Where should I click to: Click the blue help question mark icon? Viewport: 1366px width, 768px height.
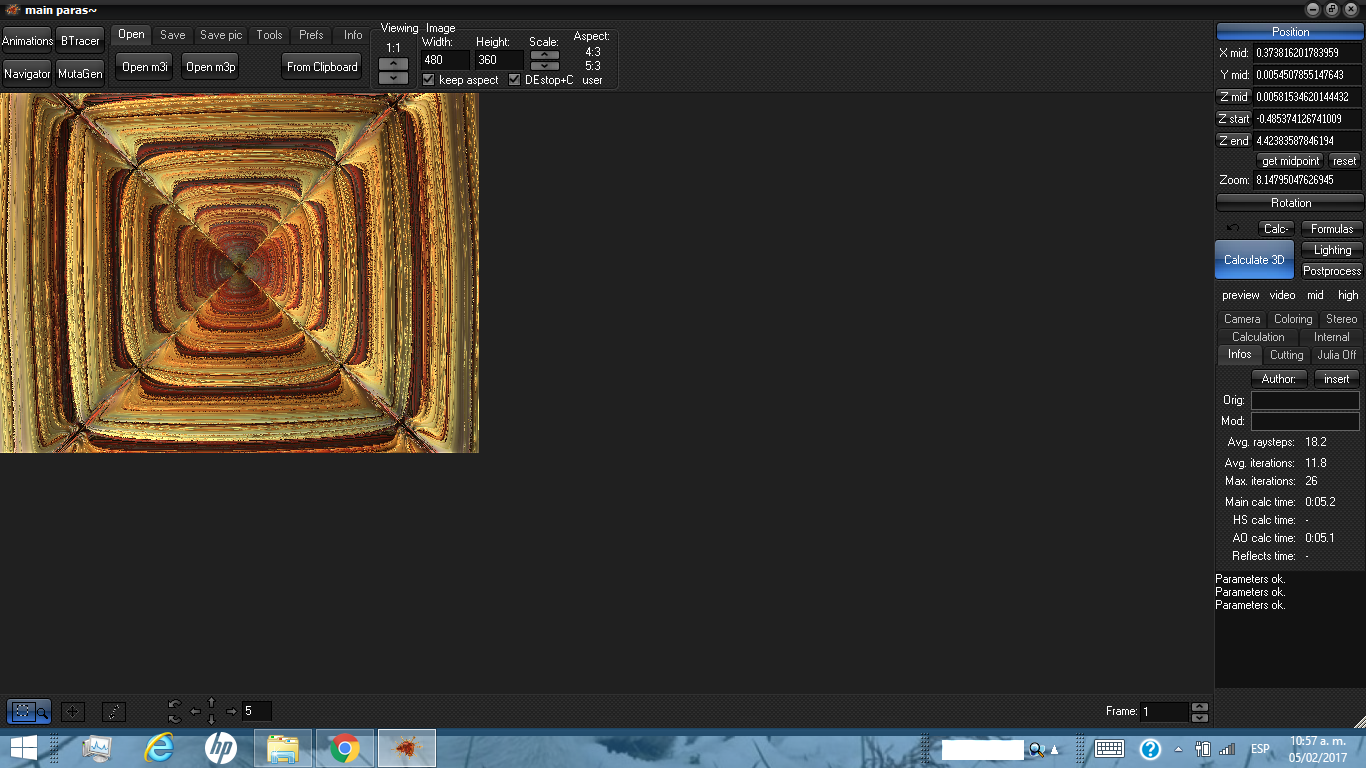[x=1150, y=749]
